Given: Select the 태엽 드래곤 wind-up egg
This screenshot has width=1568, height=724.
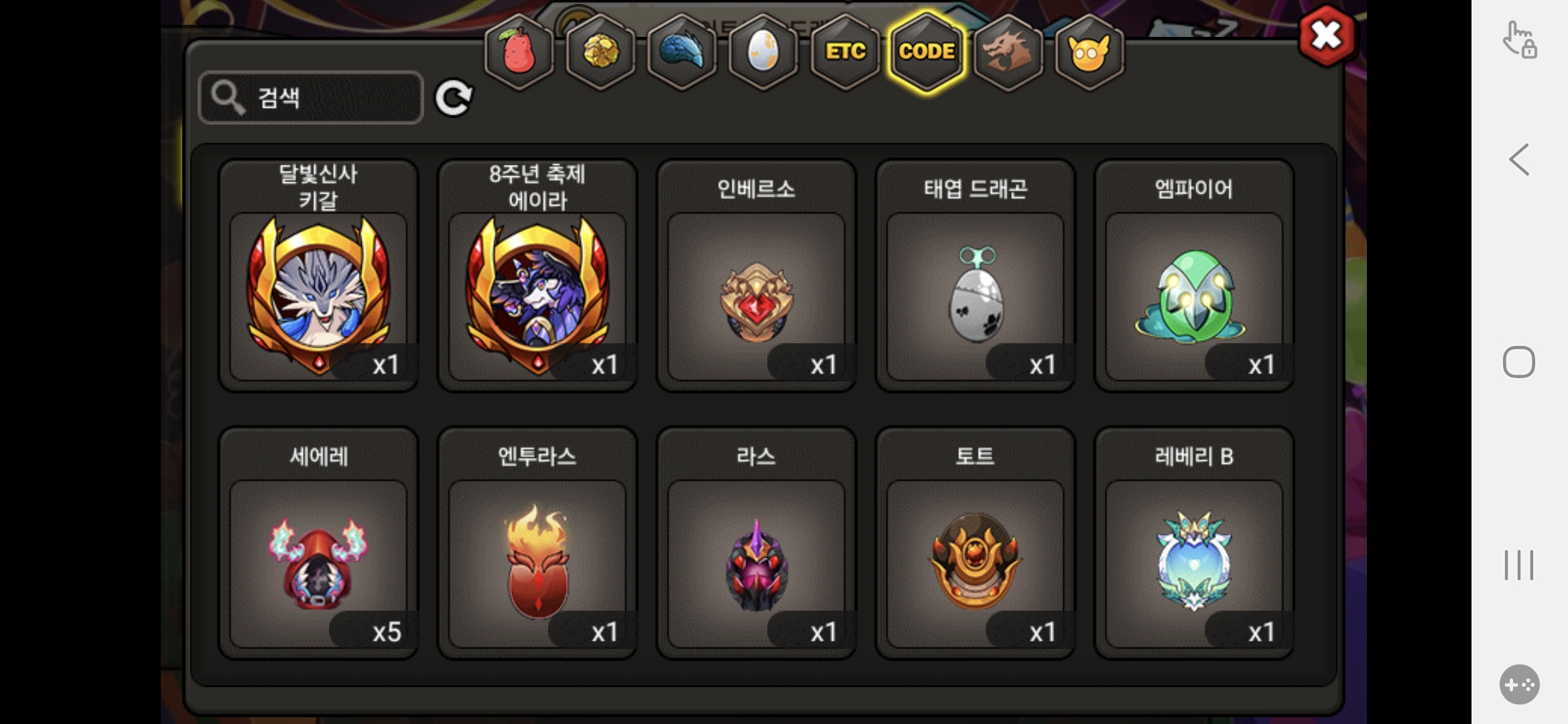Looking at the screenshot, I should coord(975,276).
